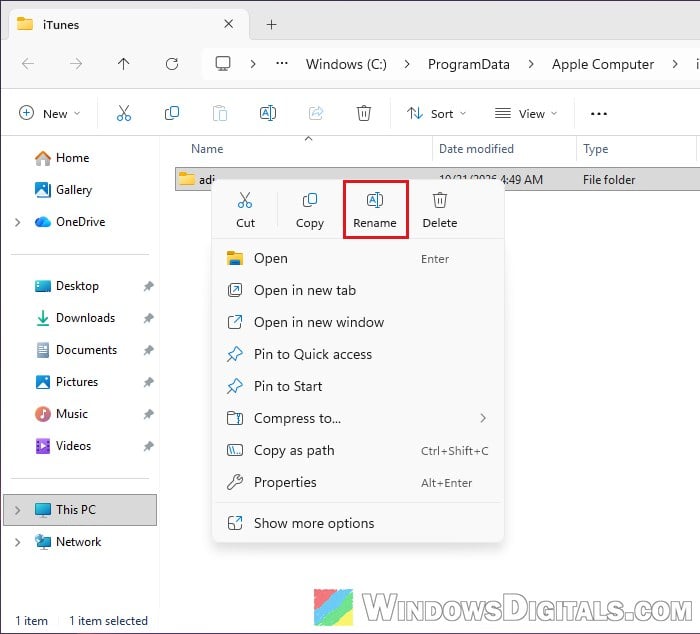Expand the Network tree node
This screenshot has height=634, width=700.
[17, 542]
